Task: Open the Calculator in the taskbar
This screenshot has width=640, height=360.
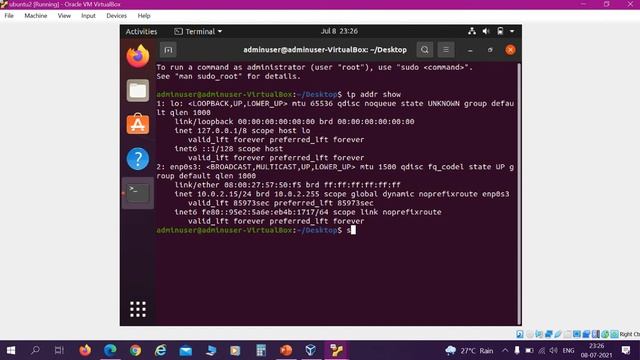Action: pyautogui.click(x=261, y=350)
